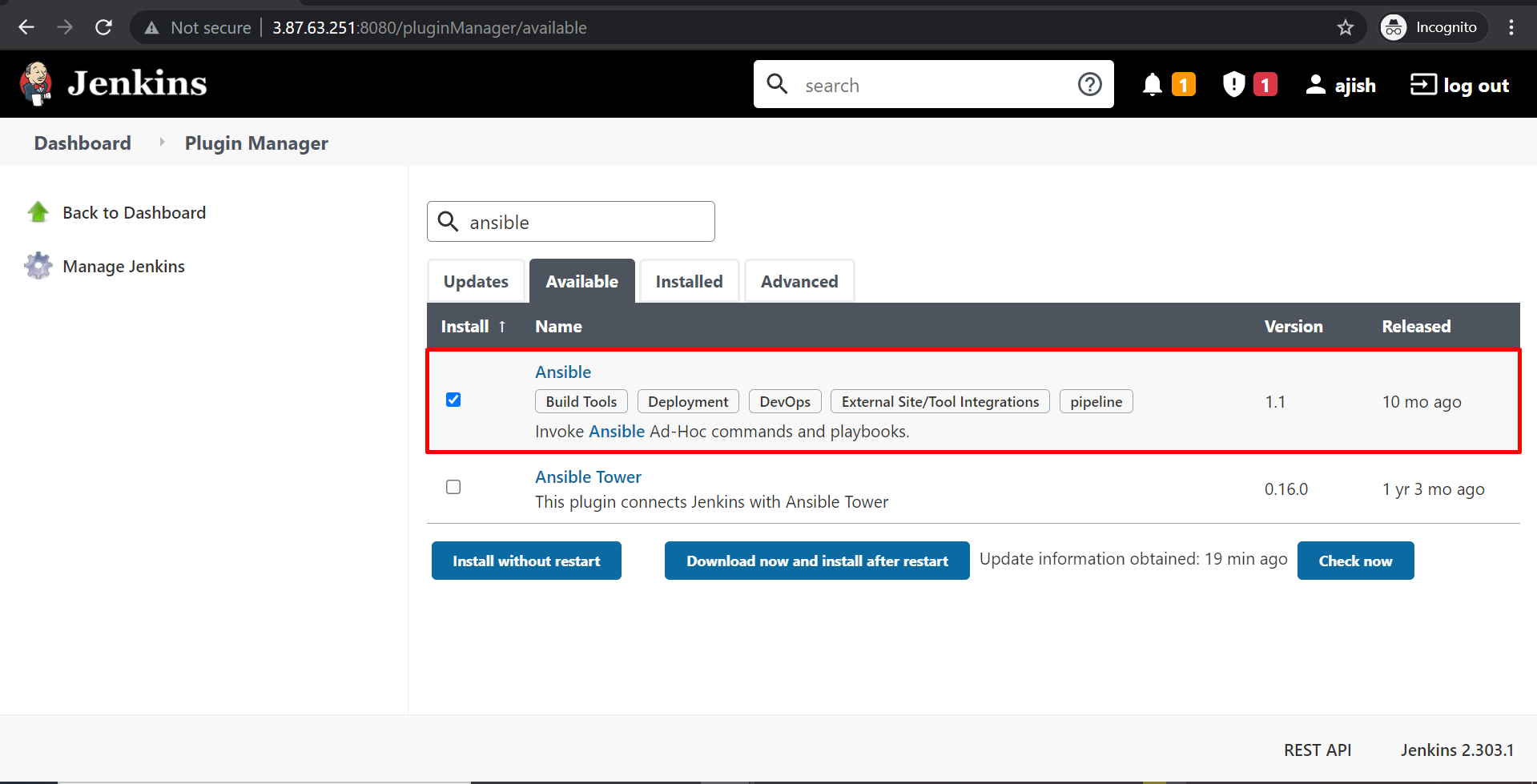Screen dimensions: 1537x784
Task: Click the ajish username link
Action: click(1355, 85)
